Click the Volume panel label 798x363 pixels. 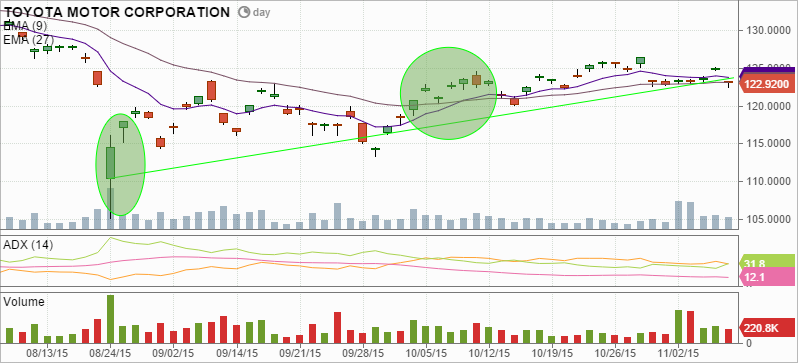coord(24,301)
